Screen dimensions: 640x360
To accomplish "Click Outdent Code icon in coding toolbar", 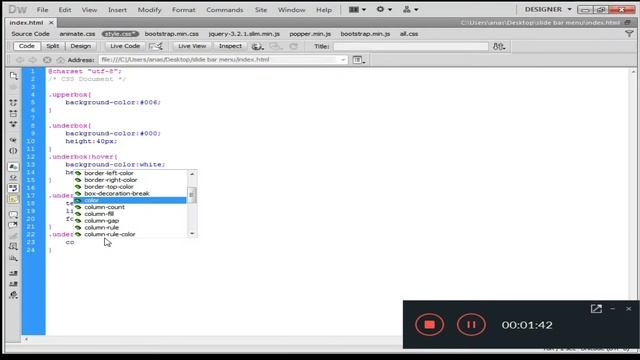I will coord(13,284).
